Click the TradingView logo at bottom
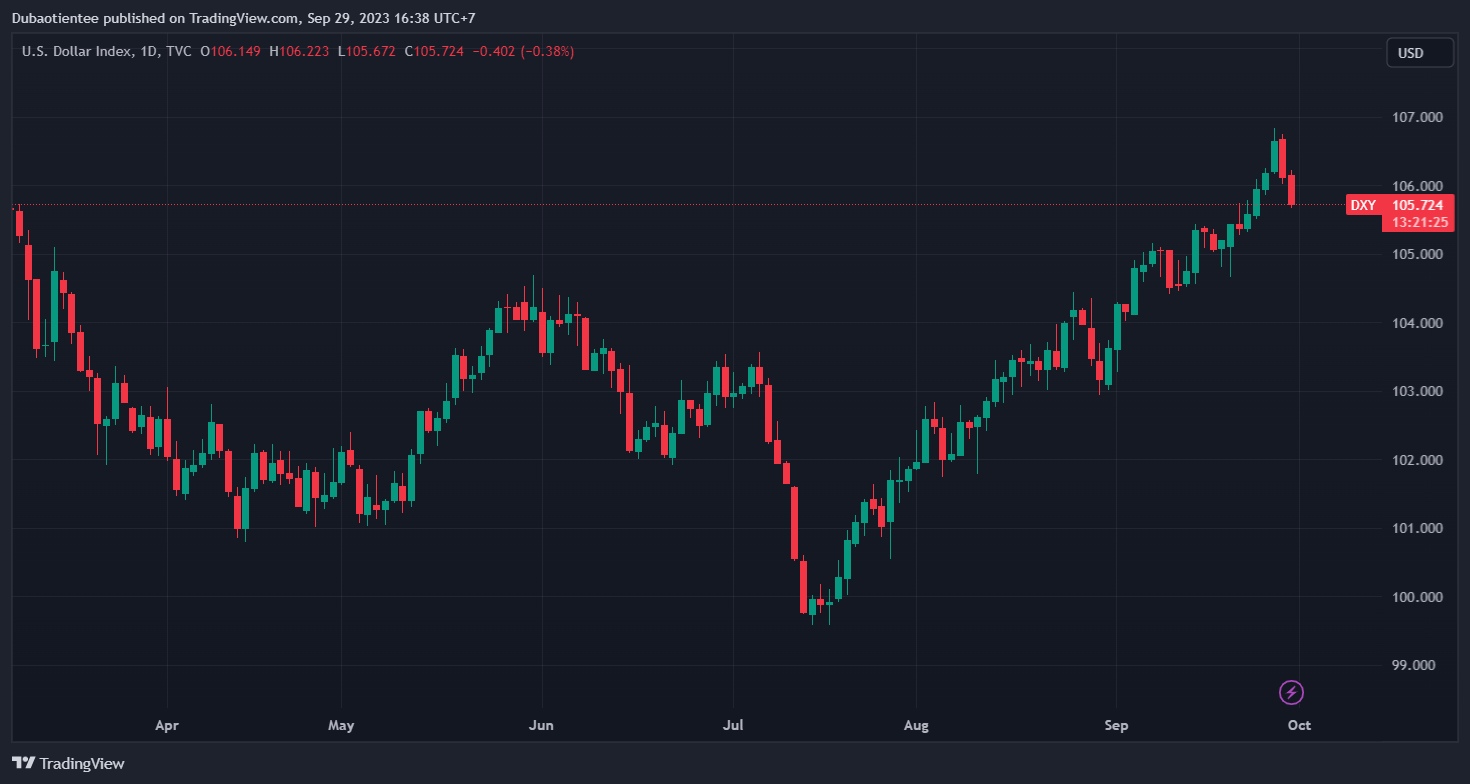This screenshot has width=1470, height=784. point(69,763)
